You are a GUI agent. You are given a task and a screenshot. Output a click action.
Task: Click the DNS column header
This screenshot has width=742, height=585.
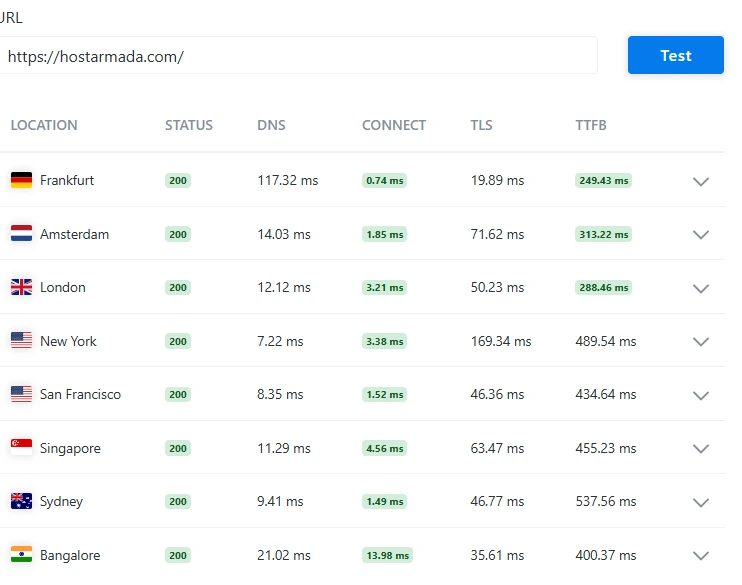271,125
